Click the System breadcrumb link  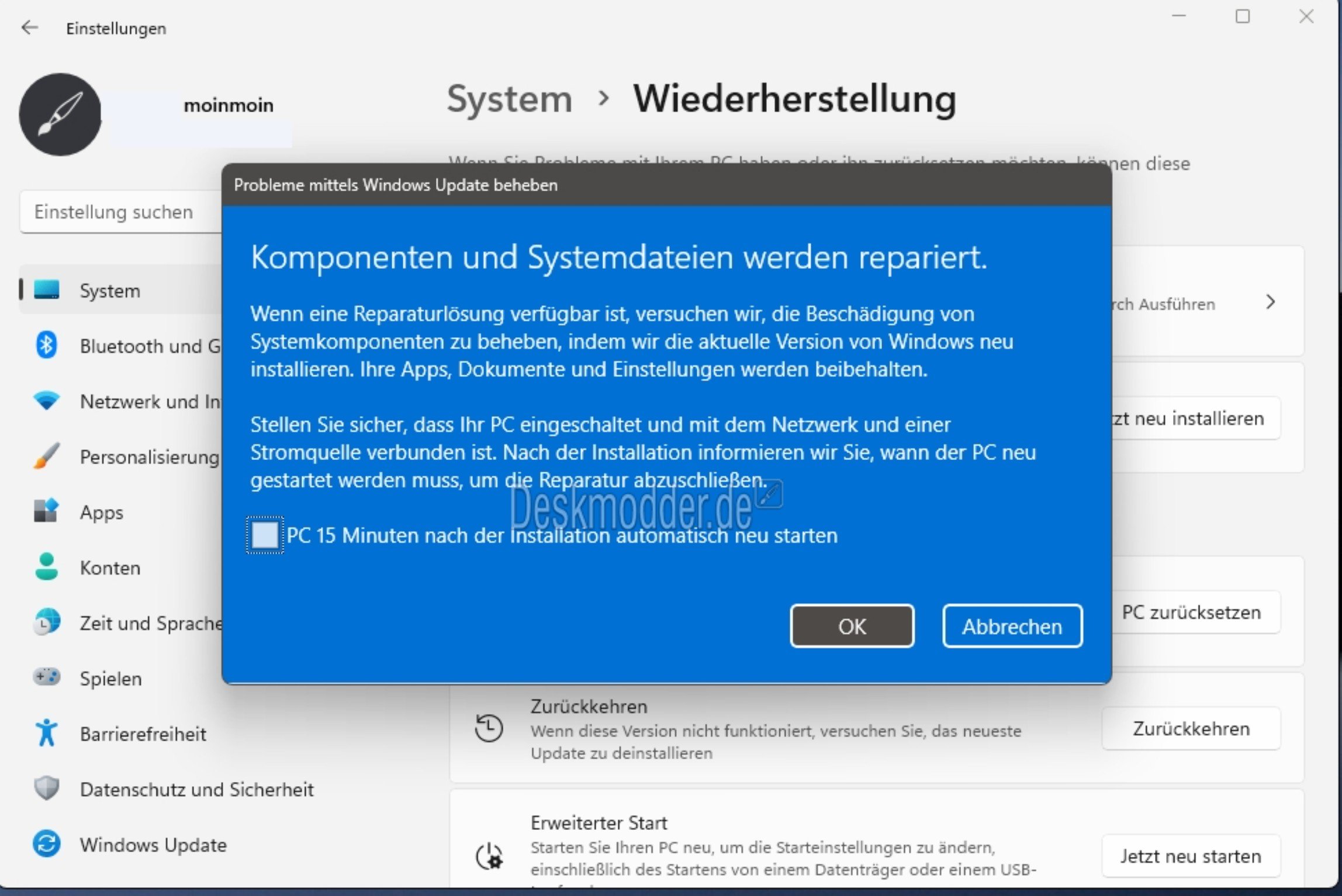[509, 99]
